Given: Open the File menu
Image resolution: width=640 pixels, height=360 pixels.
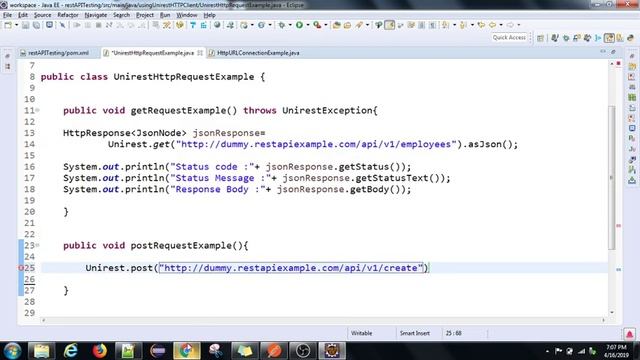Looking at the screenshot, I should click(7, 15).
